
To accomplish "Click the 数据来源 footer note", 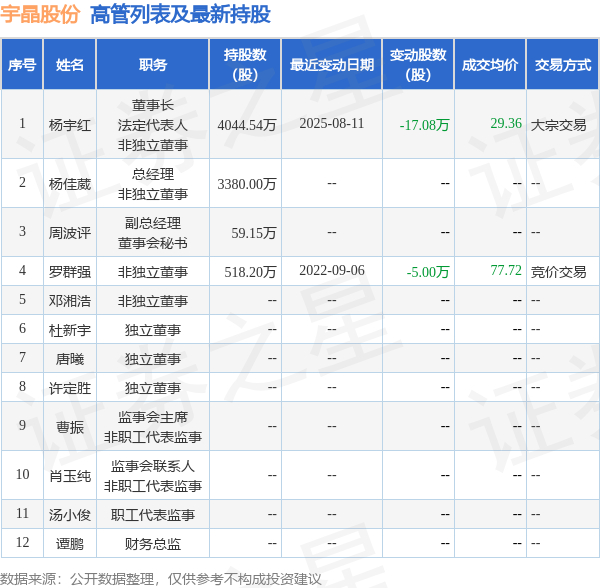I will [161, 579].
